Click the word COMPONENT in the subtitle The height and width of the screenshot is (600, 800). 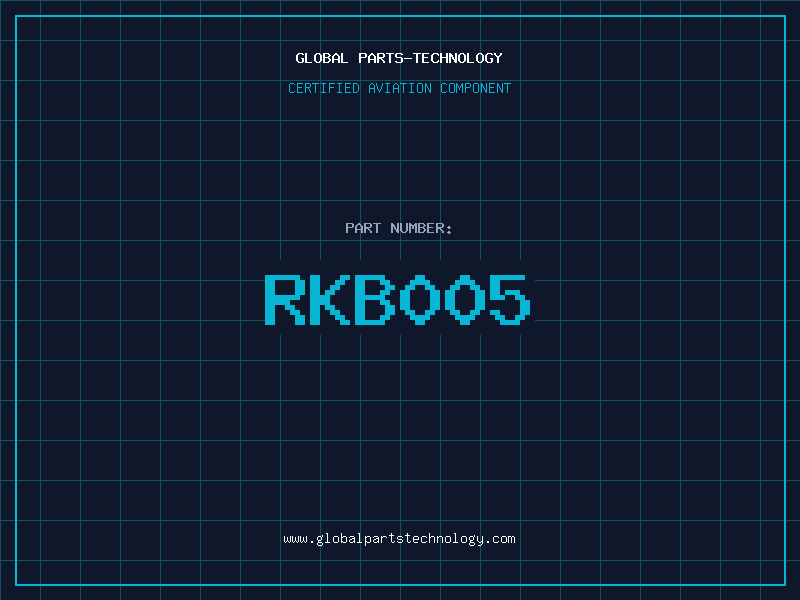coord(476,88)
